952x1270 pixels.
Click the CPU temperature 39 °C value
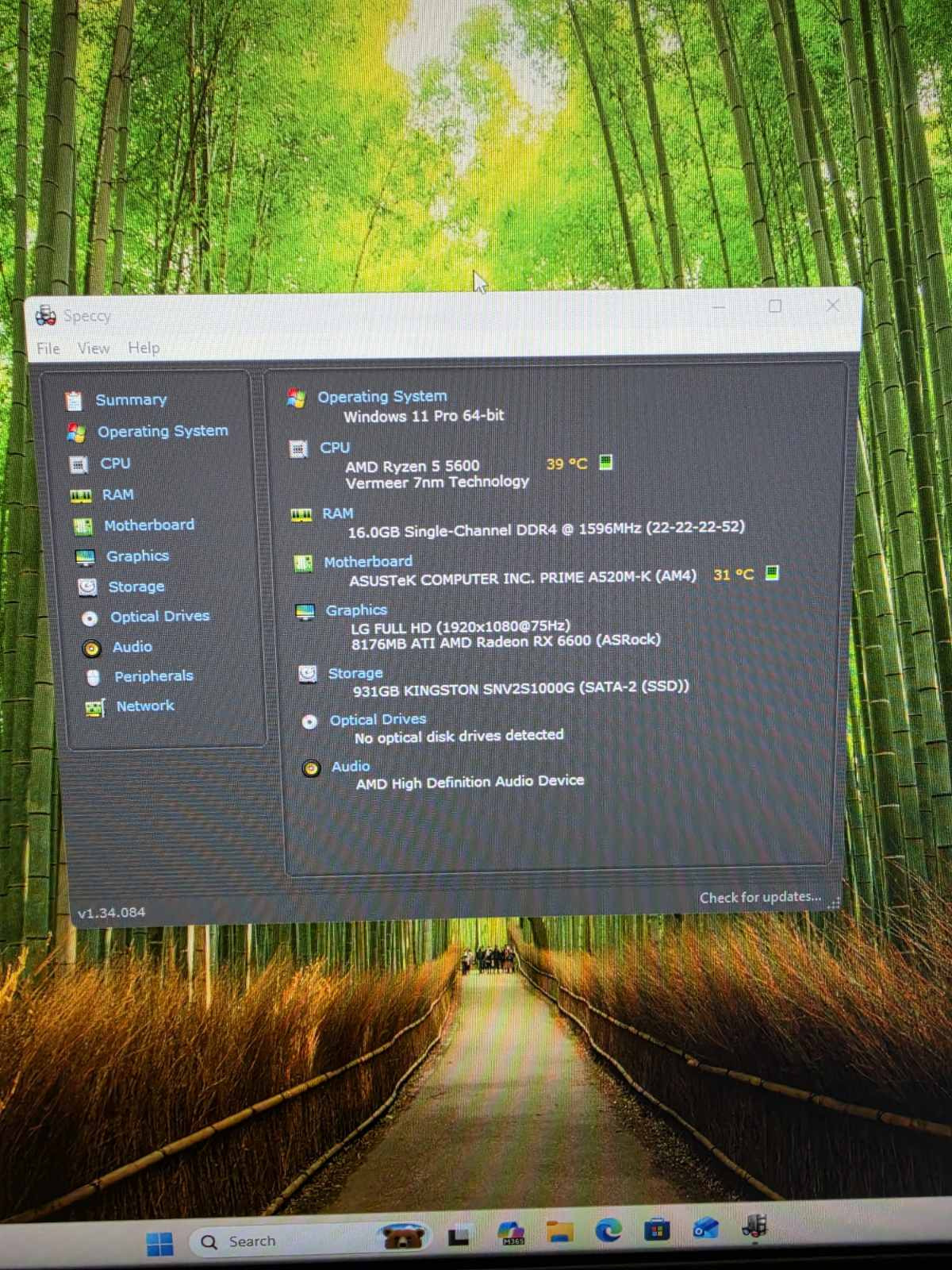567,464
